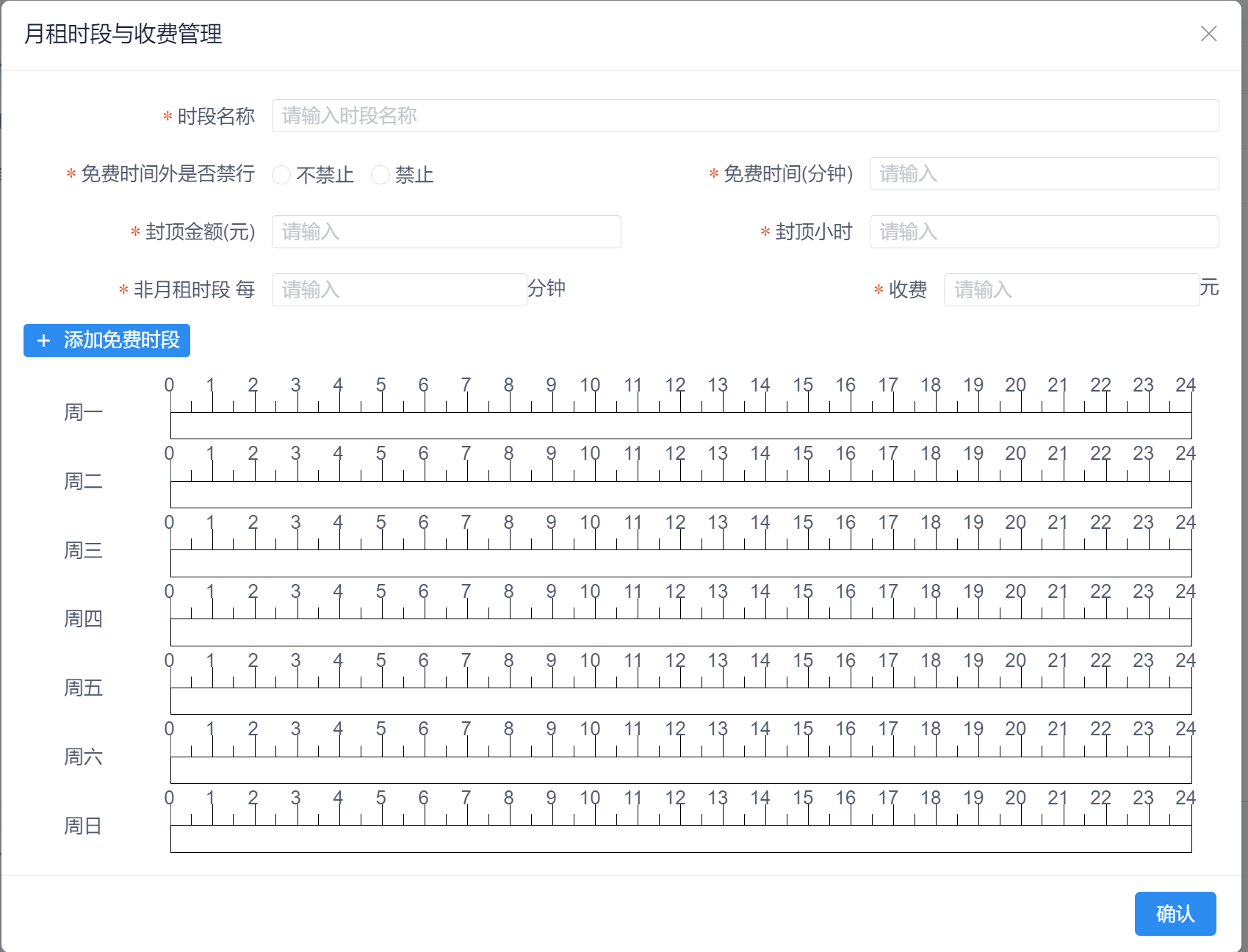Image resolution: width=1248 pixels, height=952 pixels.
Task: Click the 6 mark on 周二 ruler
Action: pyautogui.click(x=423, y=453)
